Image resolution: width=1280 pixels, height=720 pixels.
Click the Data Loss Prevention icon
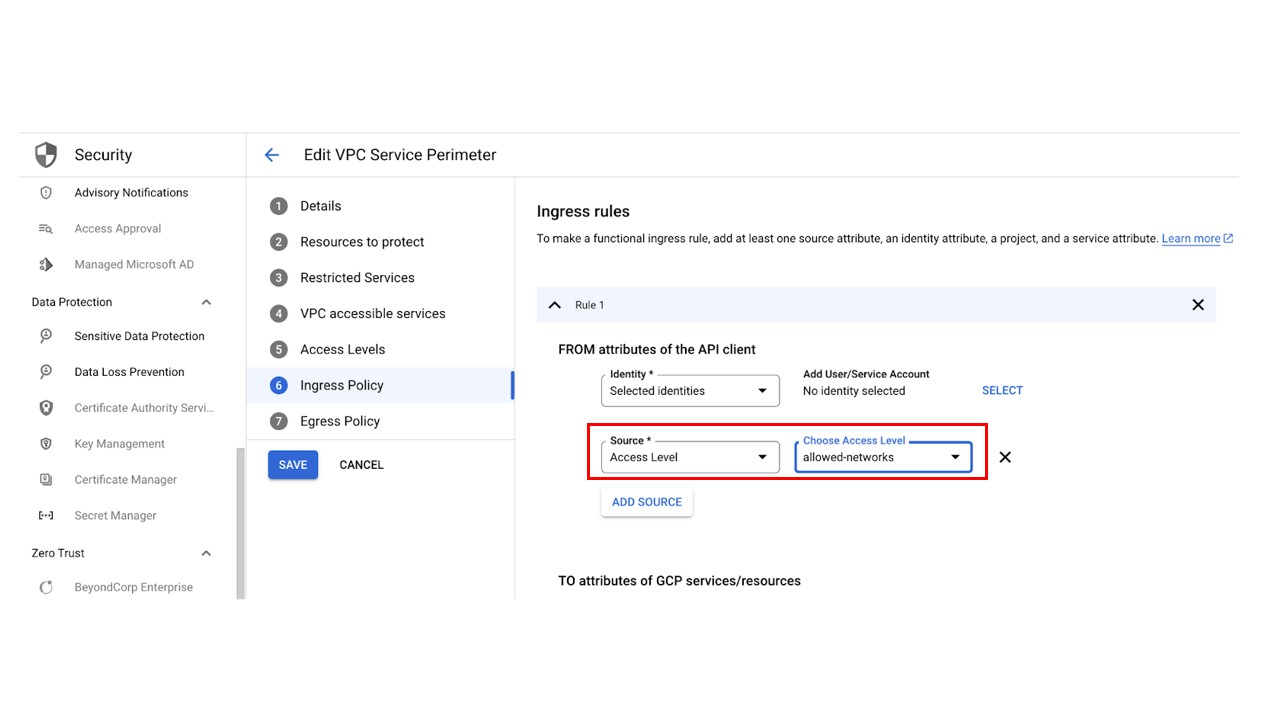47,371
